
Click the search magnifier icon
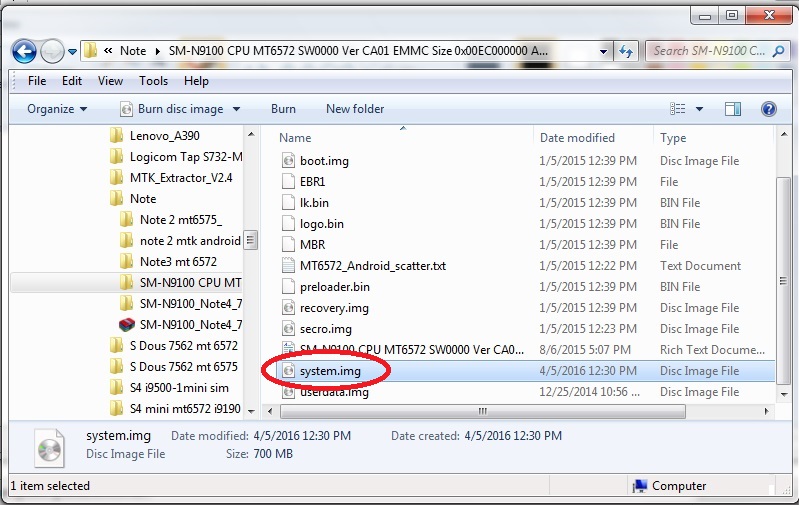coord(779,51)
